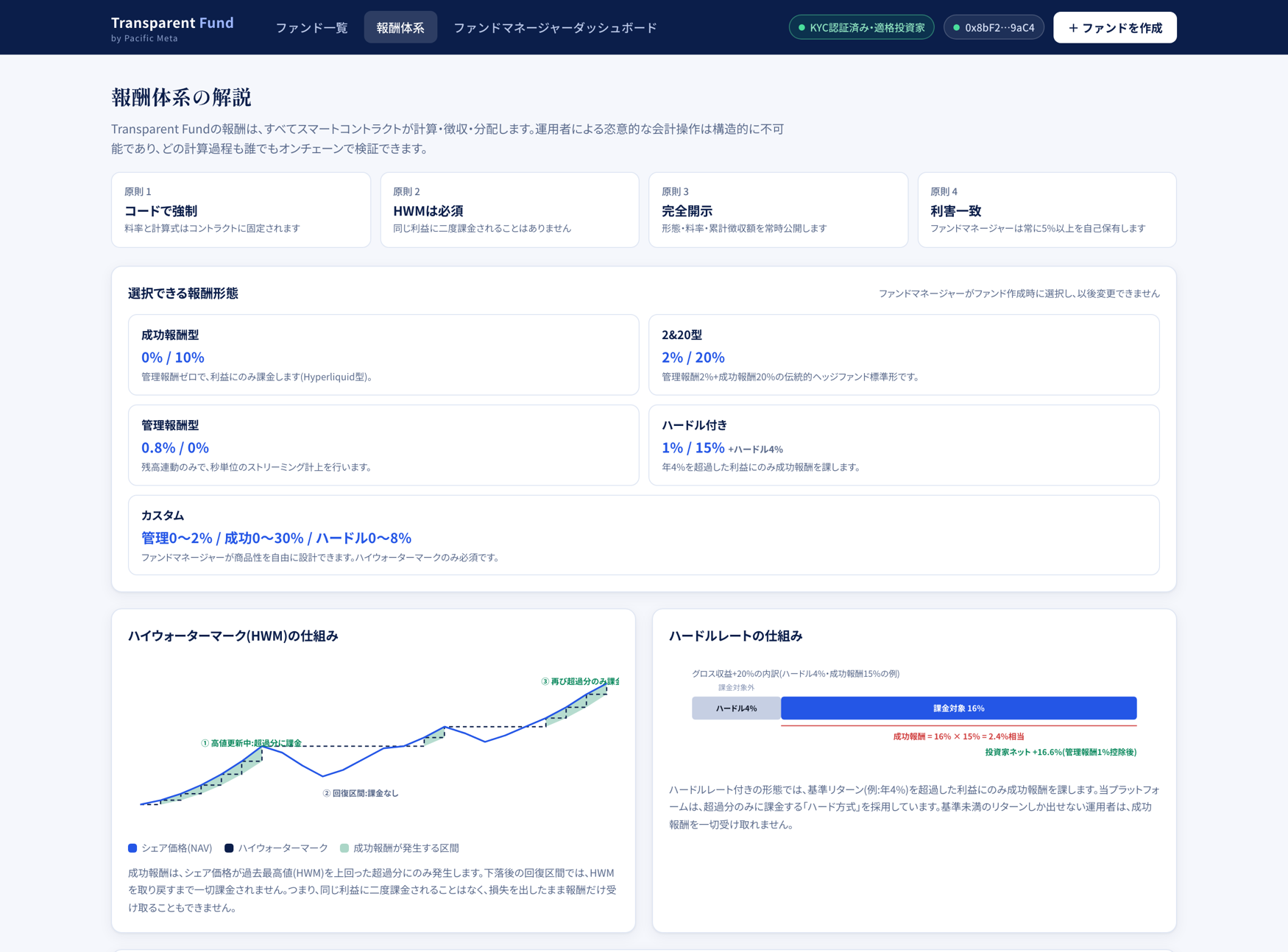Open ファンドマネージャーダッシュボード in the nav

pos(555,28)
